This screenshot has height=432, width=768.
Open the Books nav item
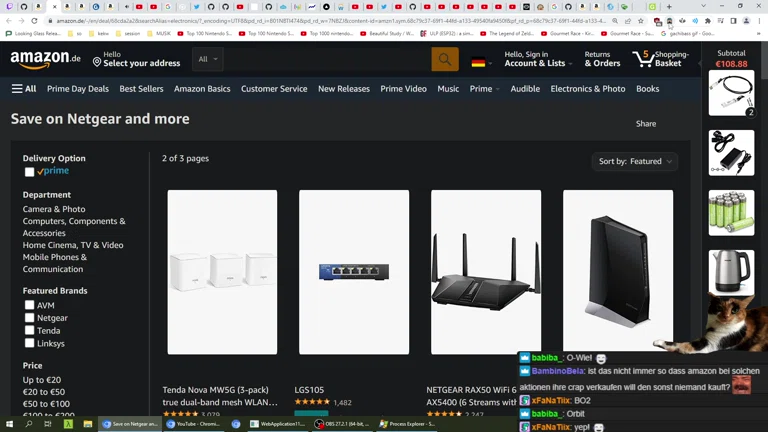pos(648,89)
